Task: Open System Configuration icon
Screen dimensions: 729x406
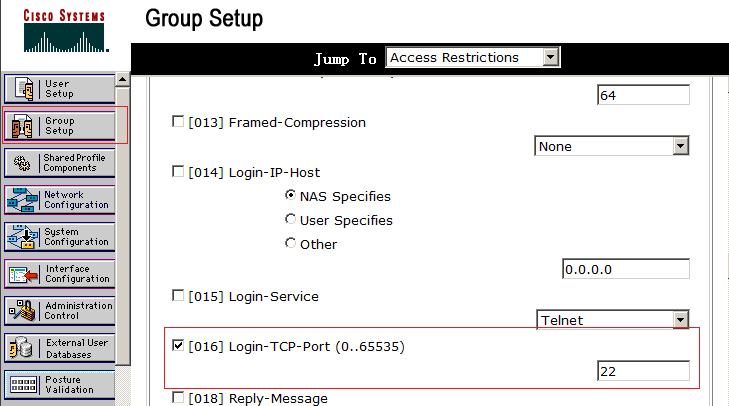Action: [x=22, y=237]
